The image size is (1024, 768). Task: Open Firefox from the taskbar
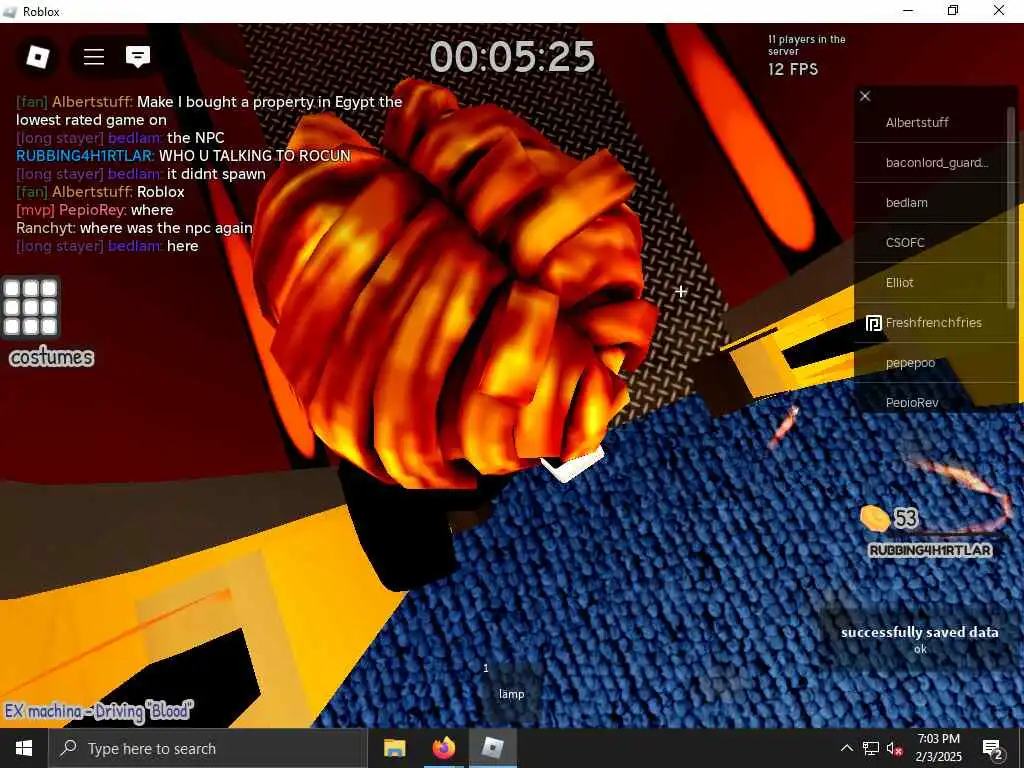[443, 748]
